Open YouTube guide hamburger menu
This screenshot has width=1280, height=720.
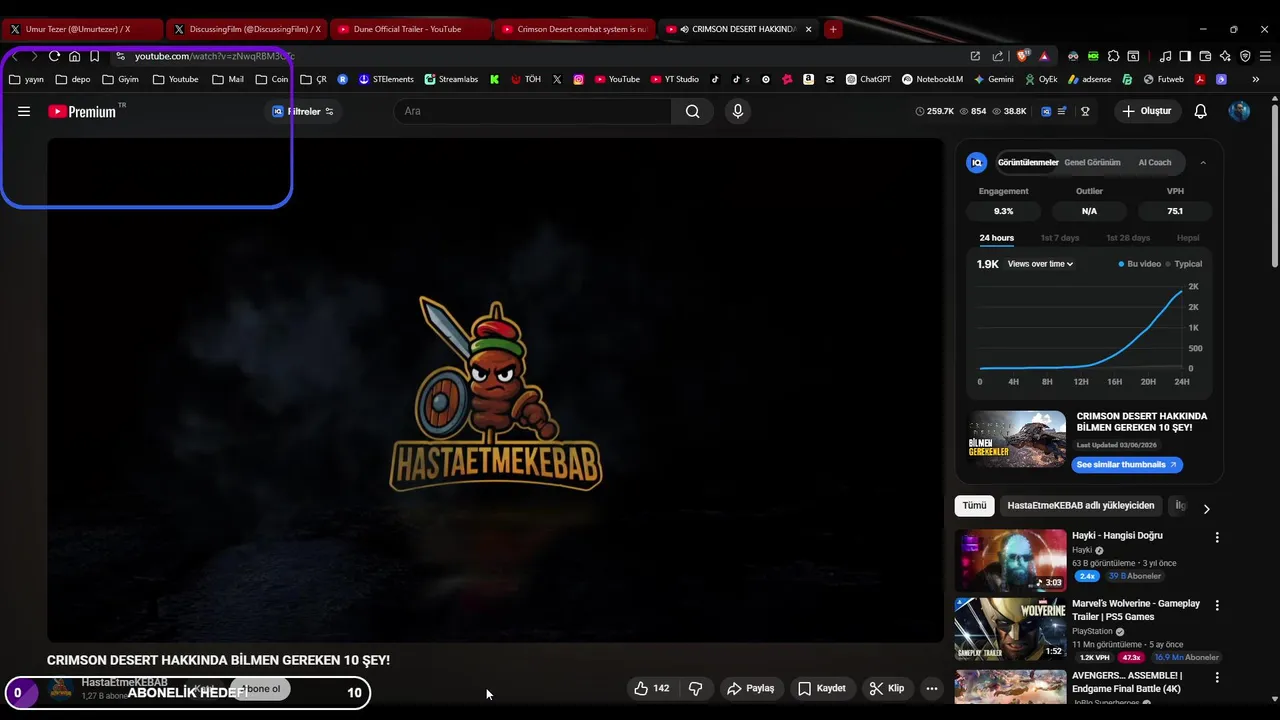[x=24, y=111]
